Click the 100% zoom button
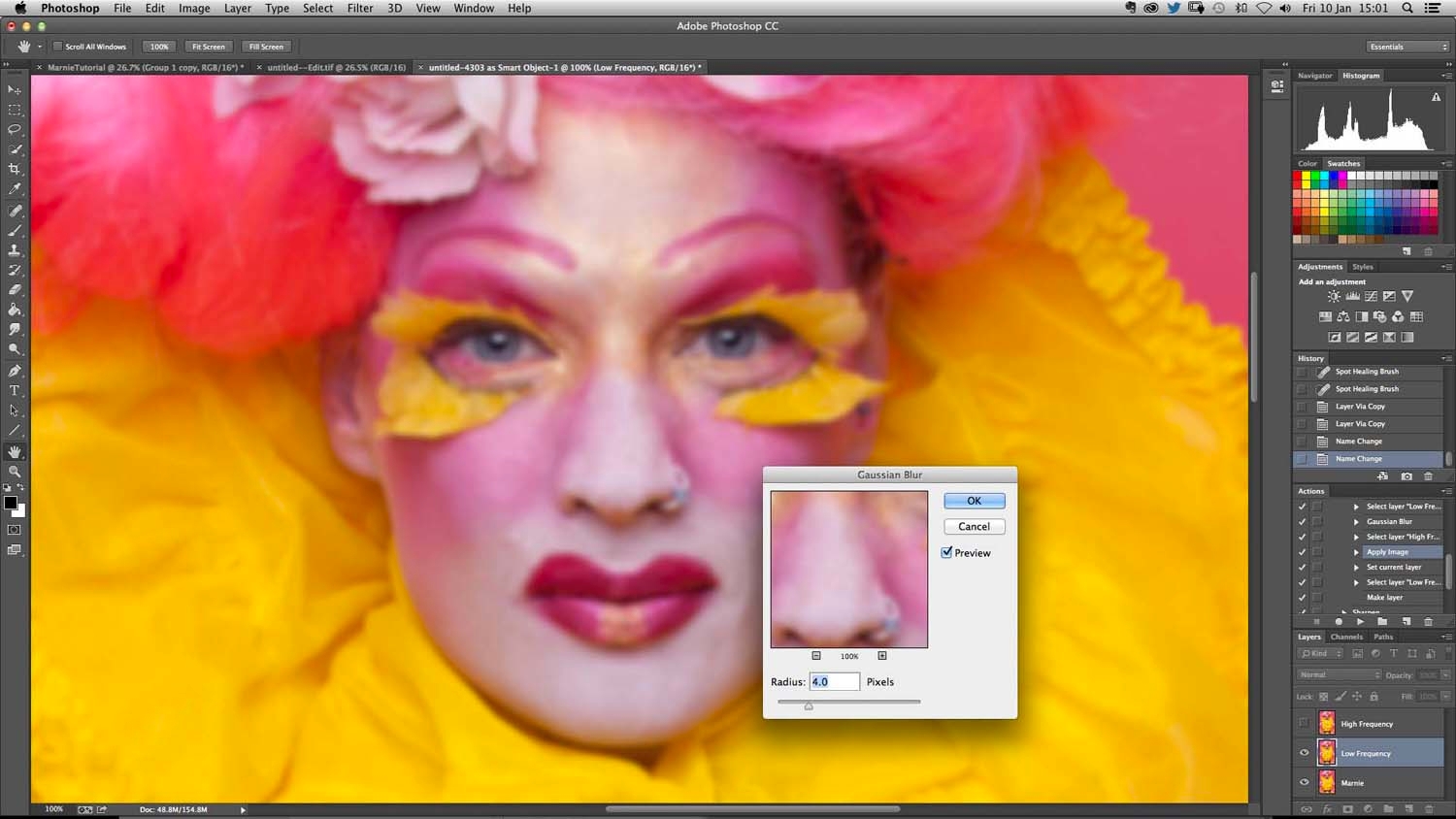 pyautogui.click(x=159, y=47)
